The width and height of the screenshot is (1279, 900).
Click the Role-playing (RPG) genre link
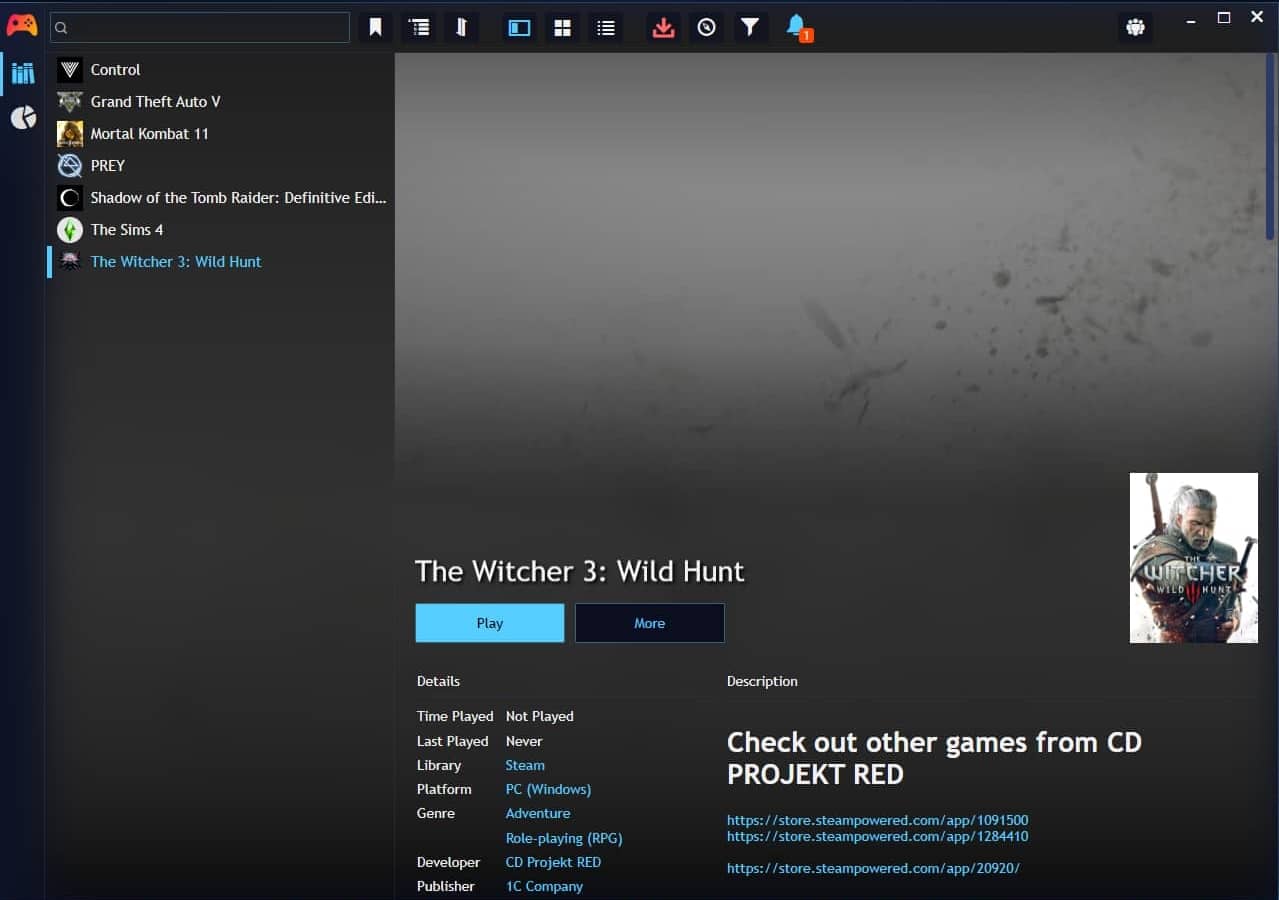(564, 838)
